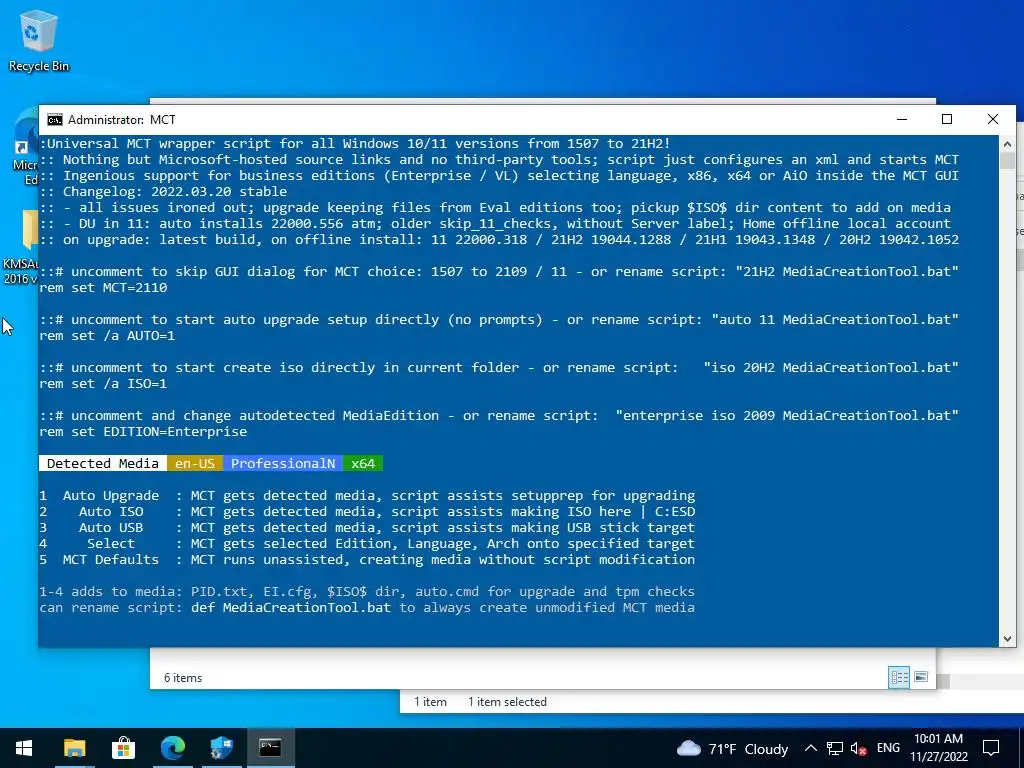The height and width of the screenshot is (768, 1024).
Task: Click the console scrollbar down arrow
Action: 1007,639
